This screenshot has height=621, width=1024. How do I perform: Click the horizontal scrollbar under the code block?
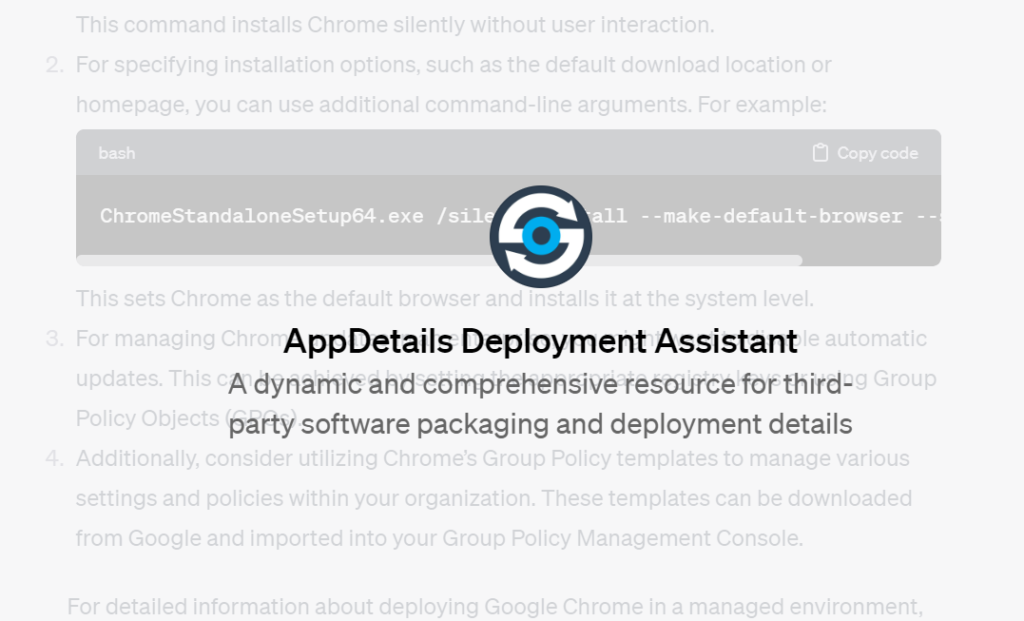[x=439, y=260]
